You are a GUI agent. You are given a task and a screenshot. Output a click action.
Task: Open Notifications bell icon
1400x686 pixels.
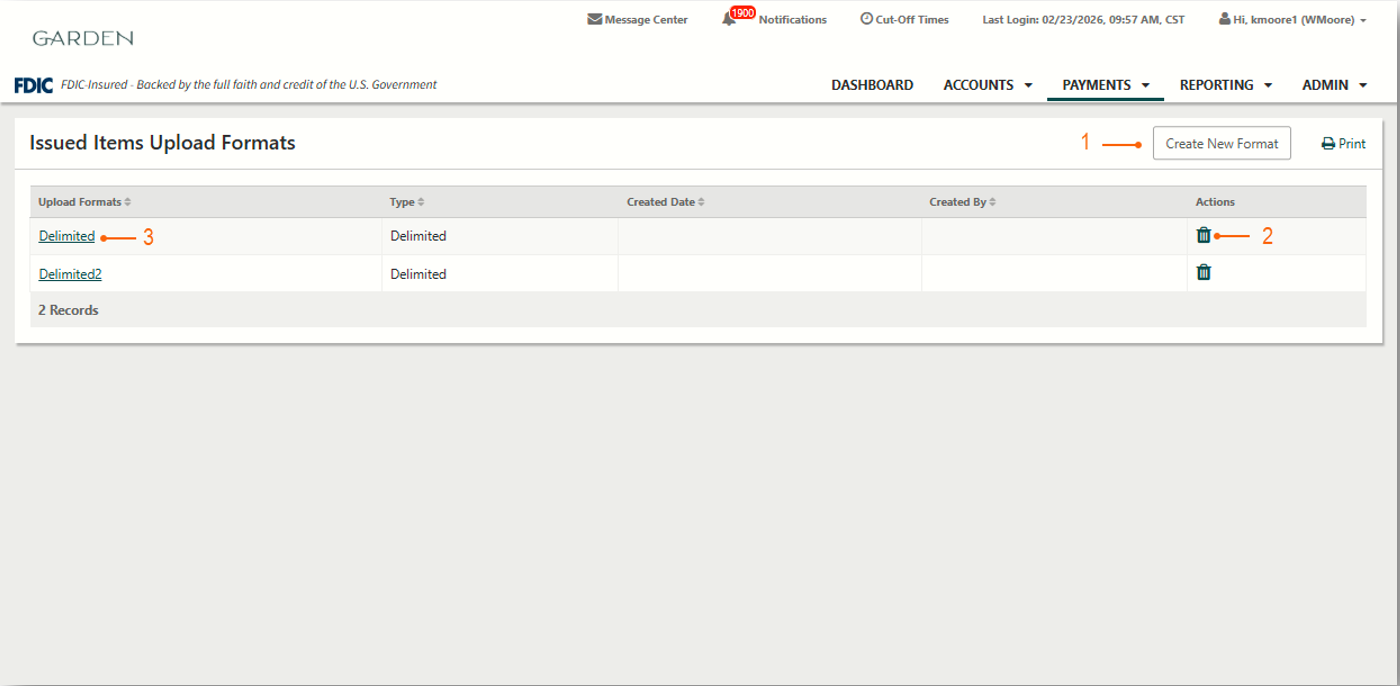click(729, 19)
